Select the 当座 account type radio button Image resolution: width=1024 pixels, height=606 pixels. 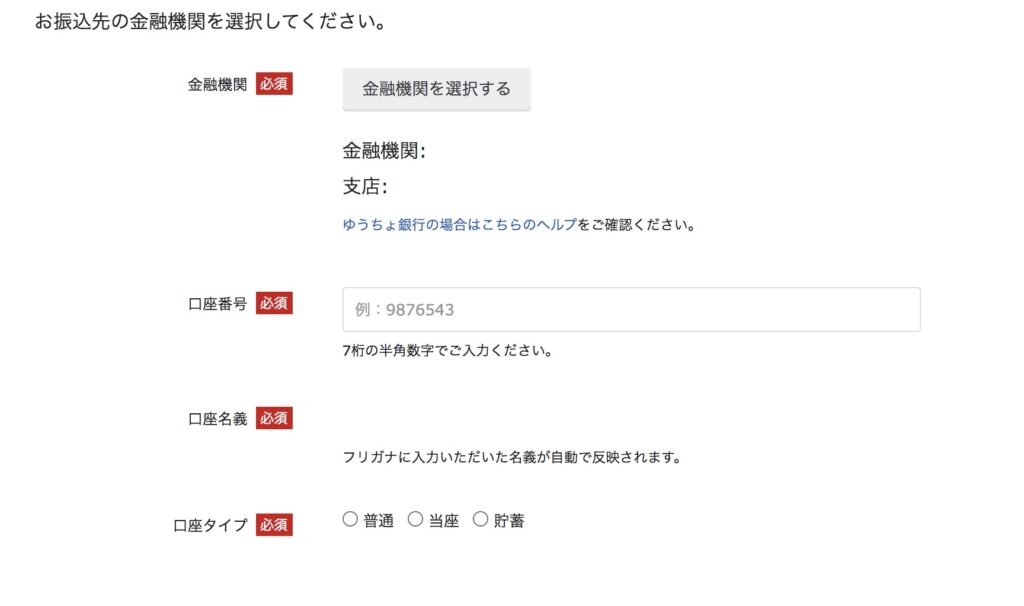pyautogui.click(x=415, y=519)
